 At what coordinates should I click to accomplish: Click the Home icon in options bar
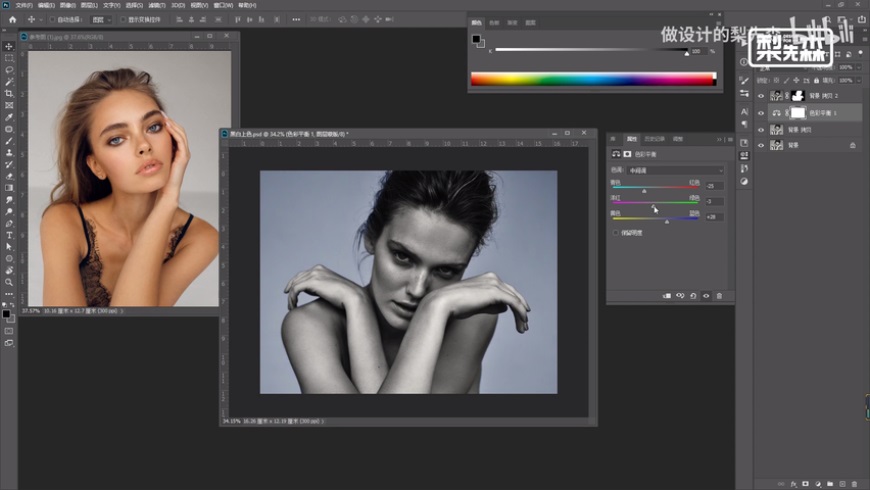tap(12, 19)
